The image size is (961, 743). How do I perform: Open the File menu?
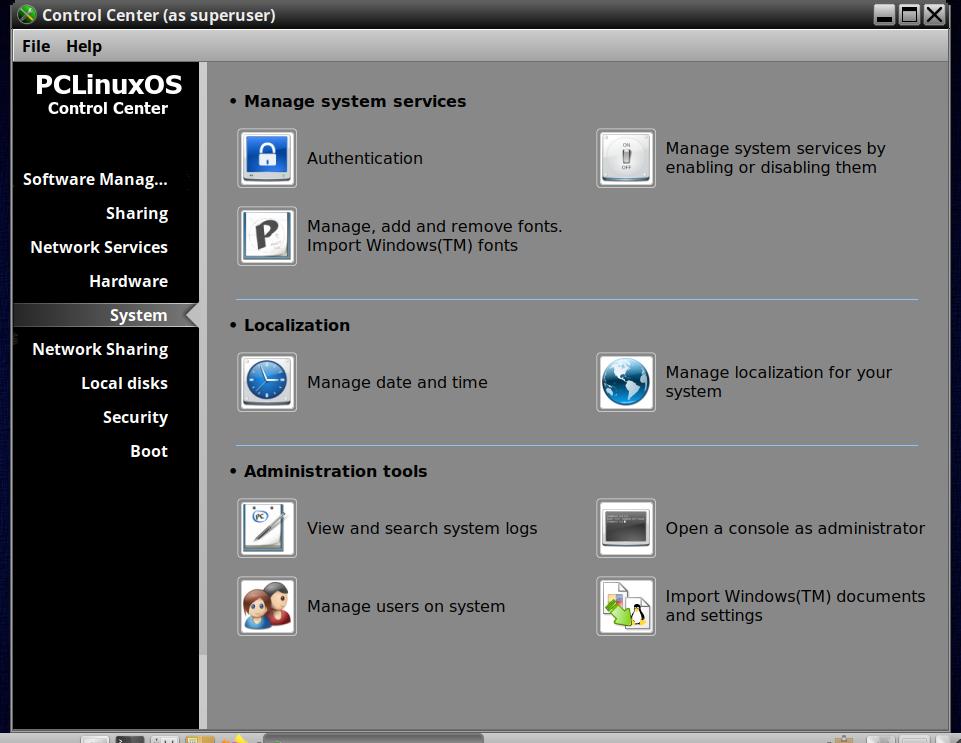(36, 47)
